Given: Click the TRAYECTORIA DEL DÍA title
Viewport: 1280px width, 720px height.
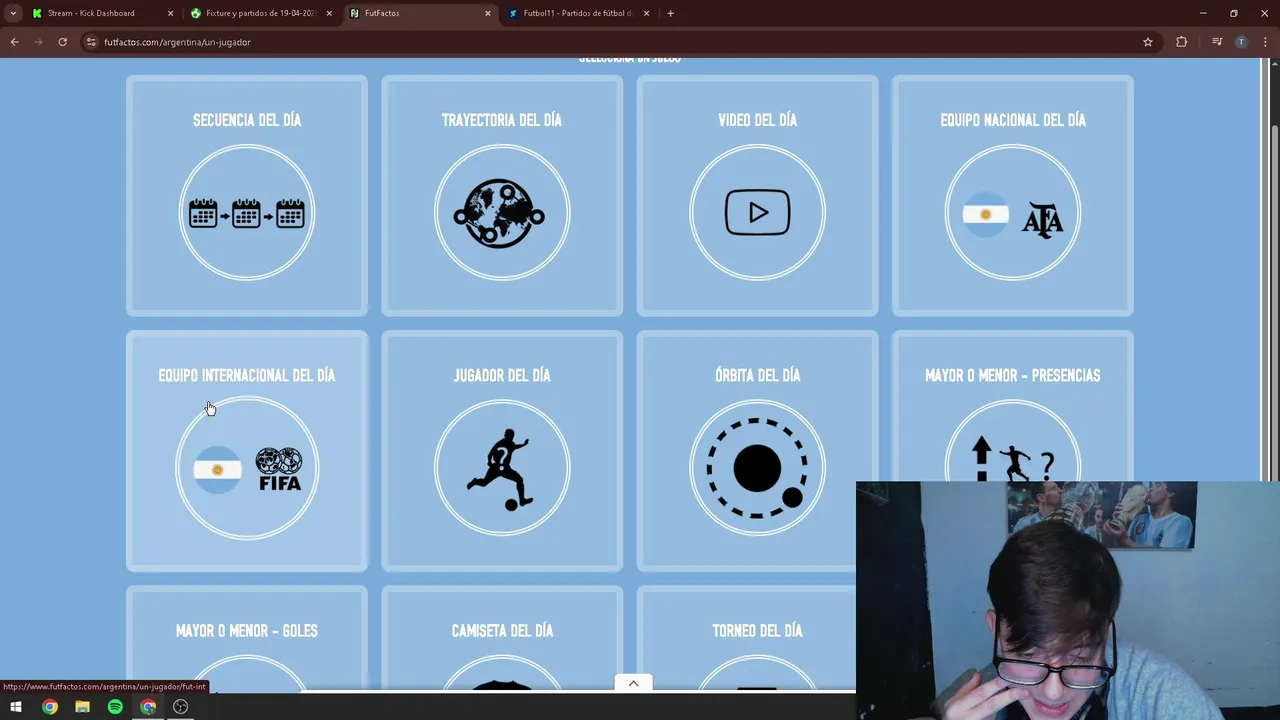Looking at the screenshot, I should [502, 120].
